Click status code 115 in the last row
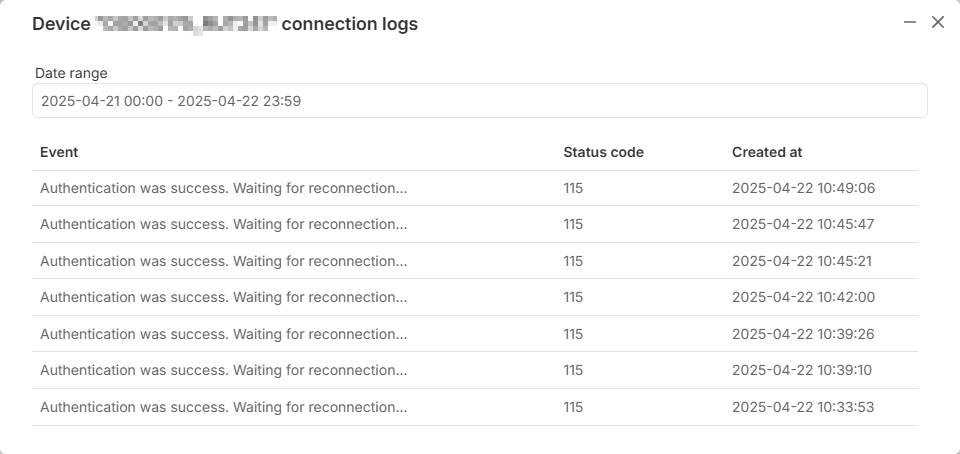Viewport: 960px width, 454px height. [x=573, y=407]
